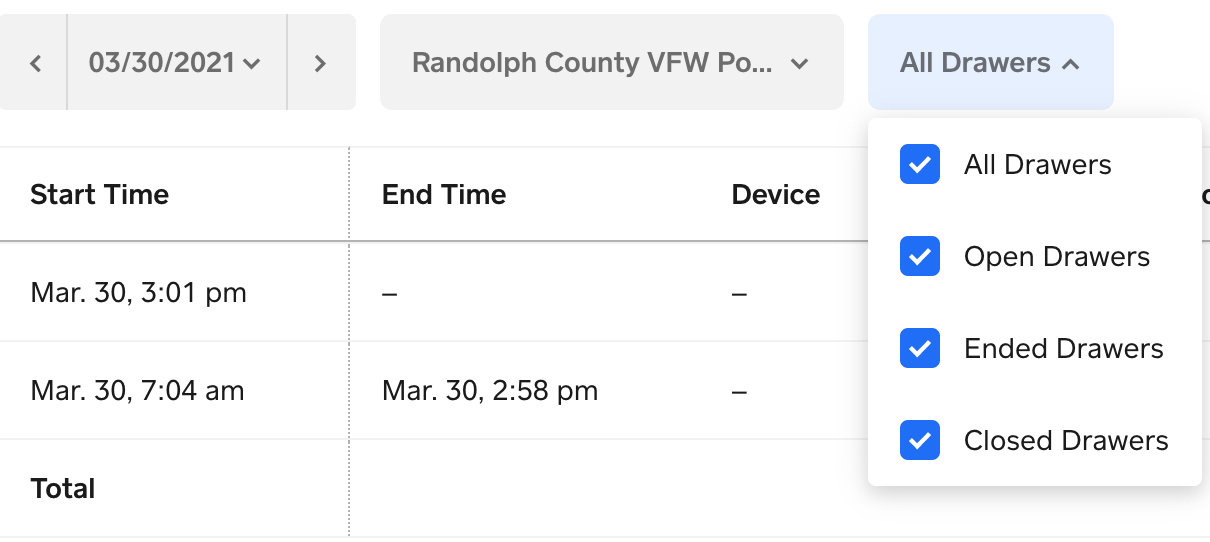Uncheck the Ended Drawers checkbox
This screenshot has height=542, width=1210.
[x=920, y=348]
